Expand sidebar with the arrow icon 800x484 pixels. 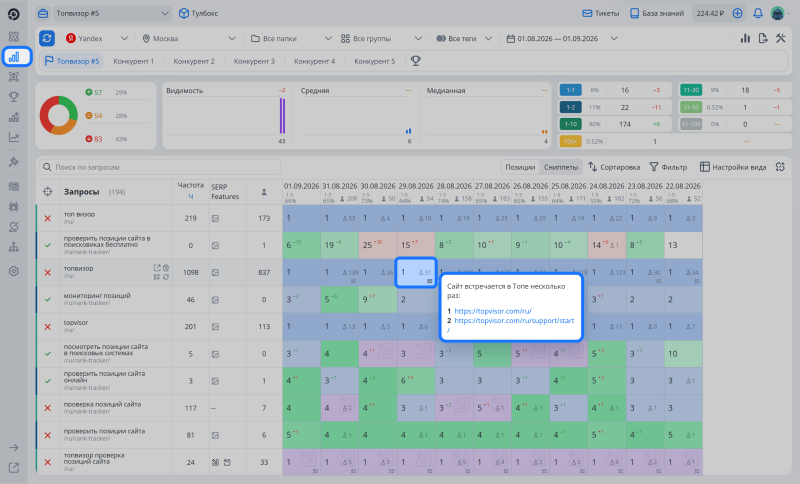14,448
